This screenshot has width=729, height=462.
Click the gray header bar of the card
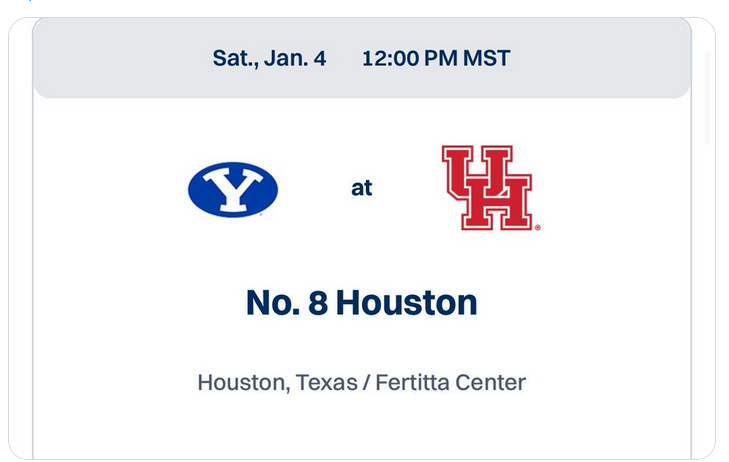362,58
